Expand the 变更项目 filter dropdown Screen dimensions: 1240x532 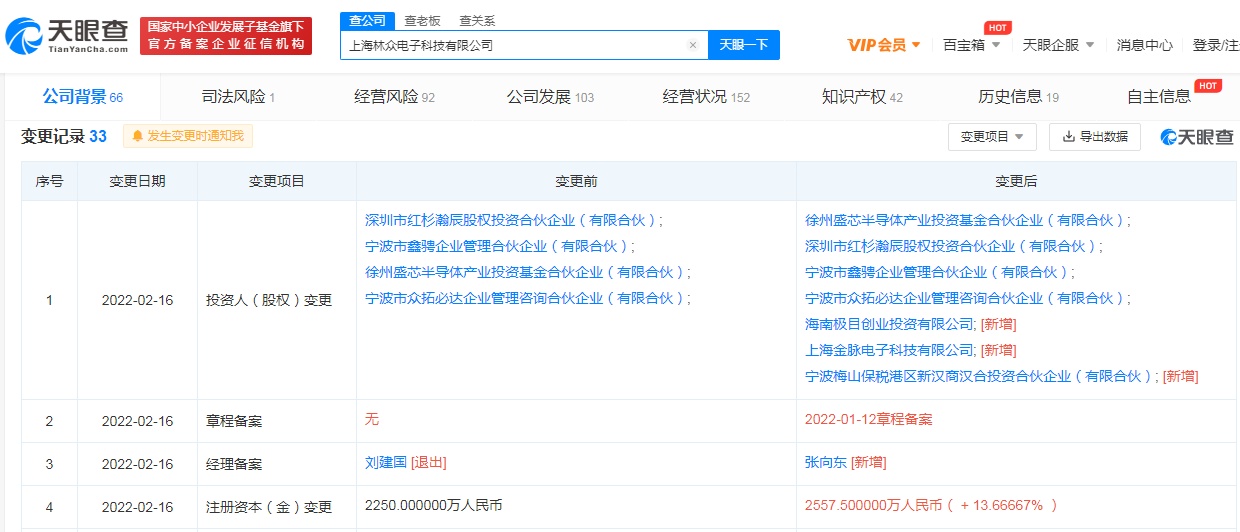992,137
